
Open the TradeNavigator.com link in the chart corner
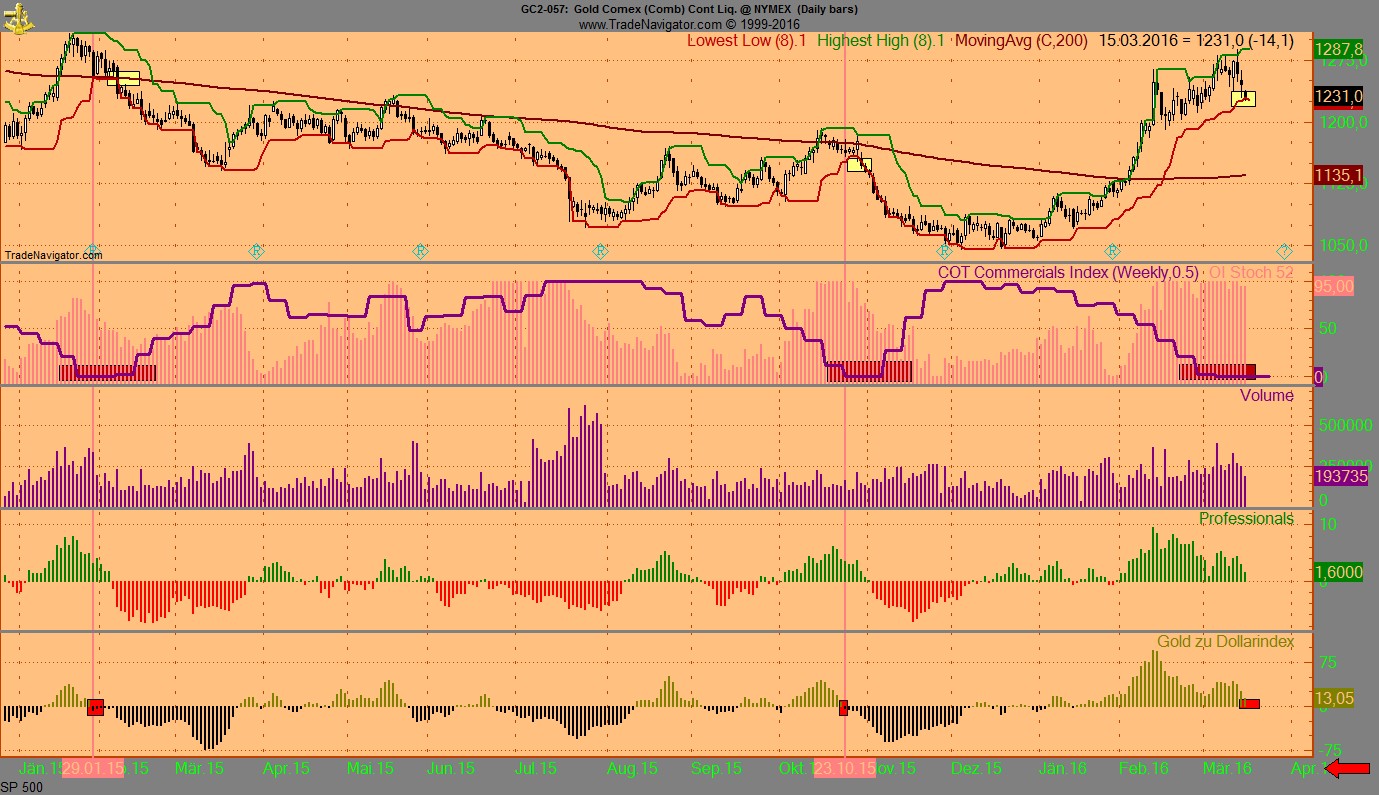point(53,255)
